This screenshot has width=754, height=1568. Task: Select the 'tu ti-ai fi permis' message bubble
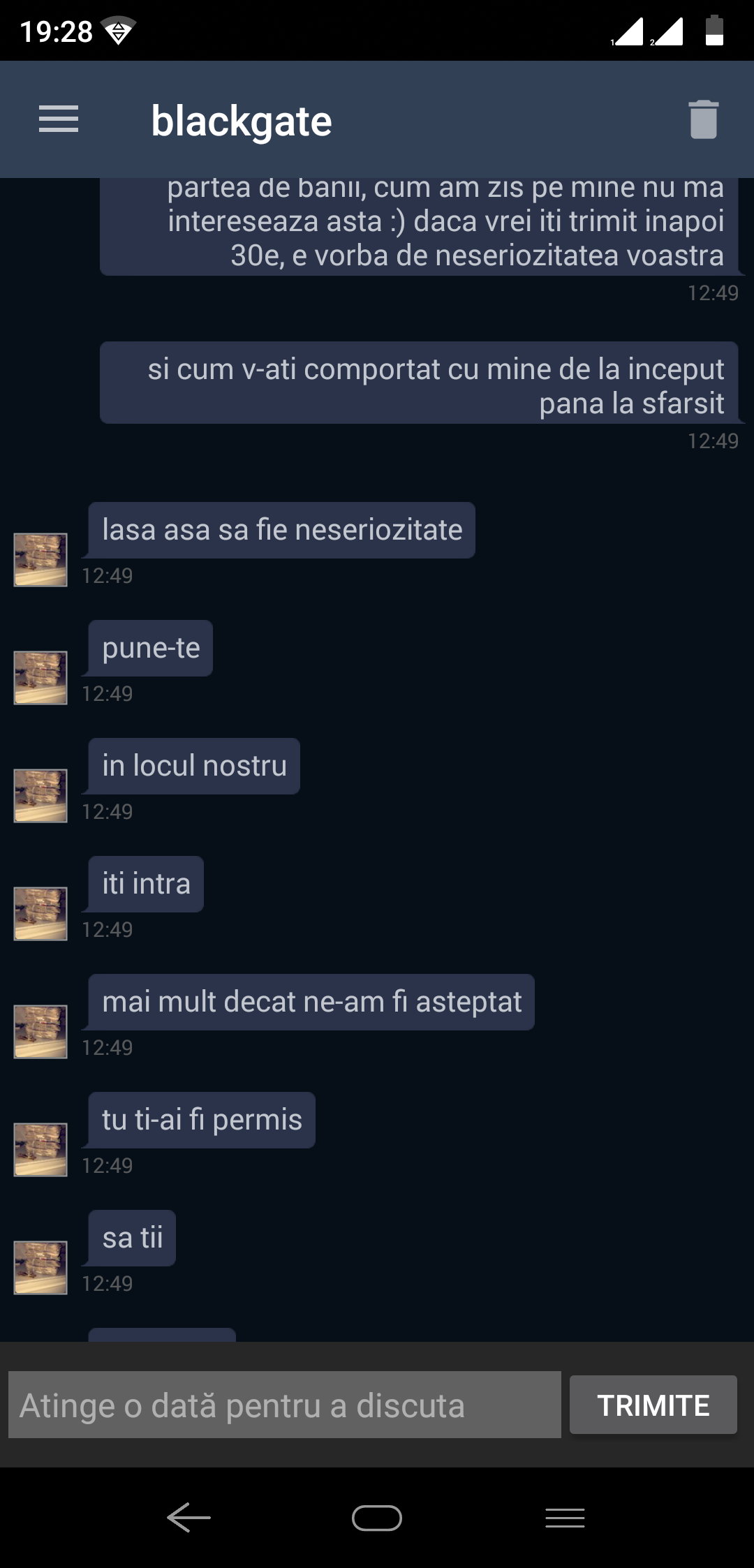point(202,1120)
